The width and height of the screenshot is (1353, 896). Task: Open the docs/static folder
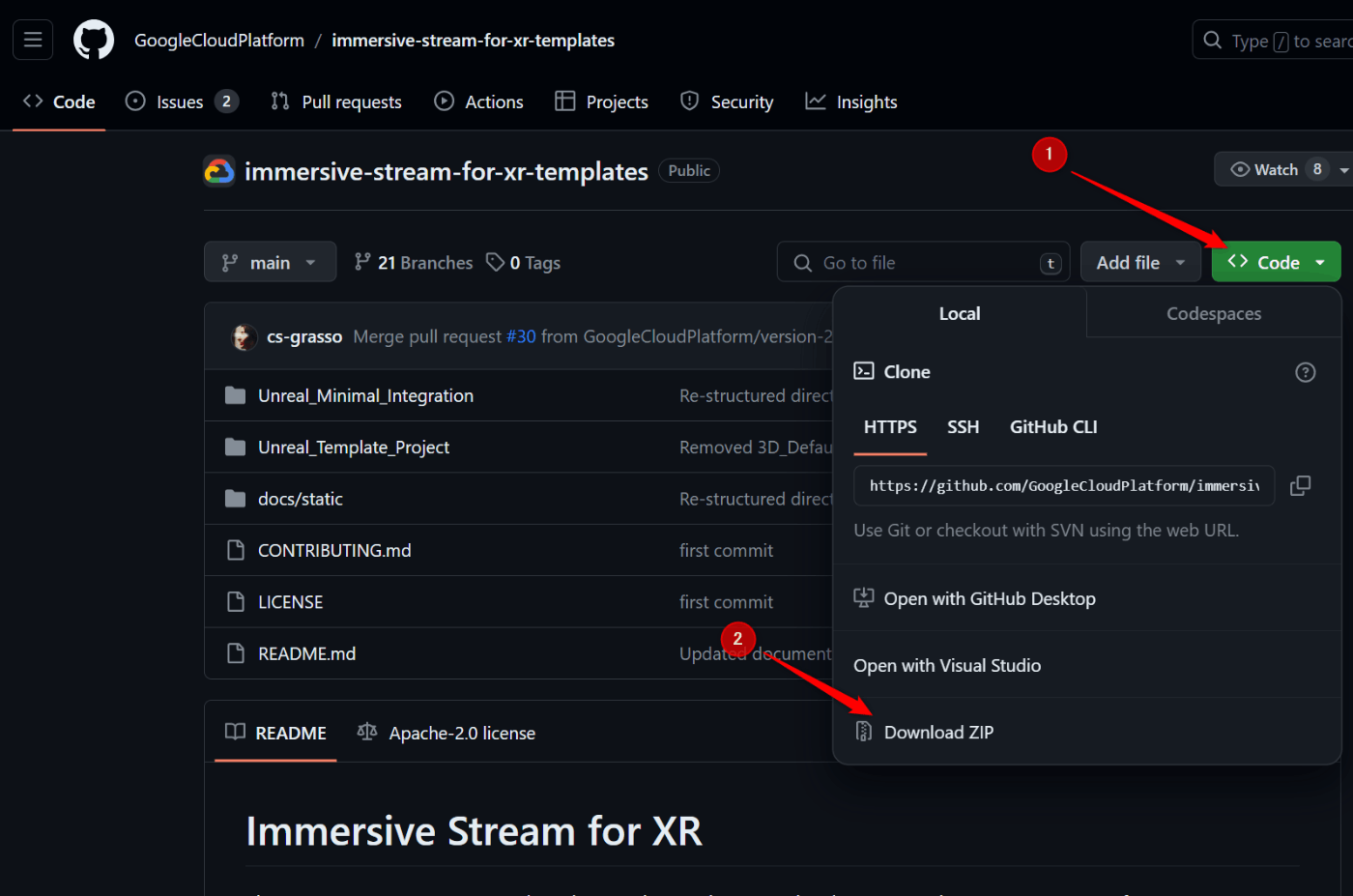301,499
